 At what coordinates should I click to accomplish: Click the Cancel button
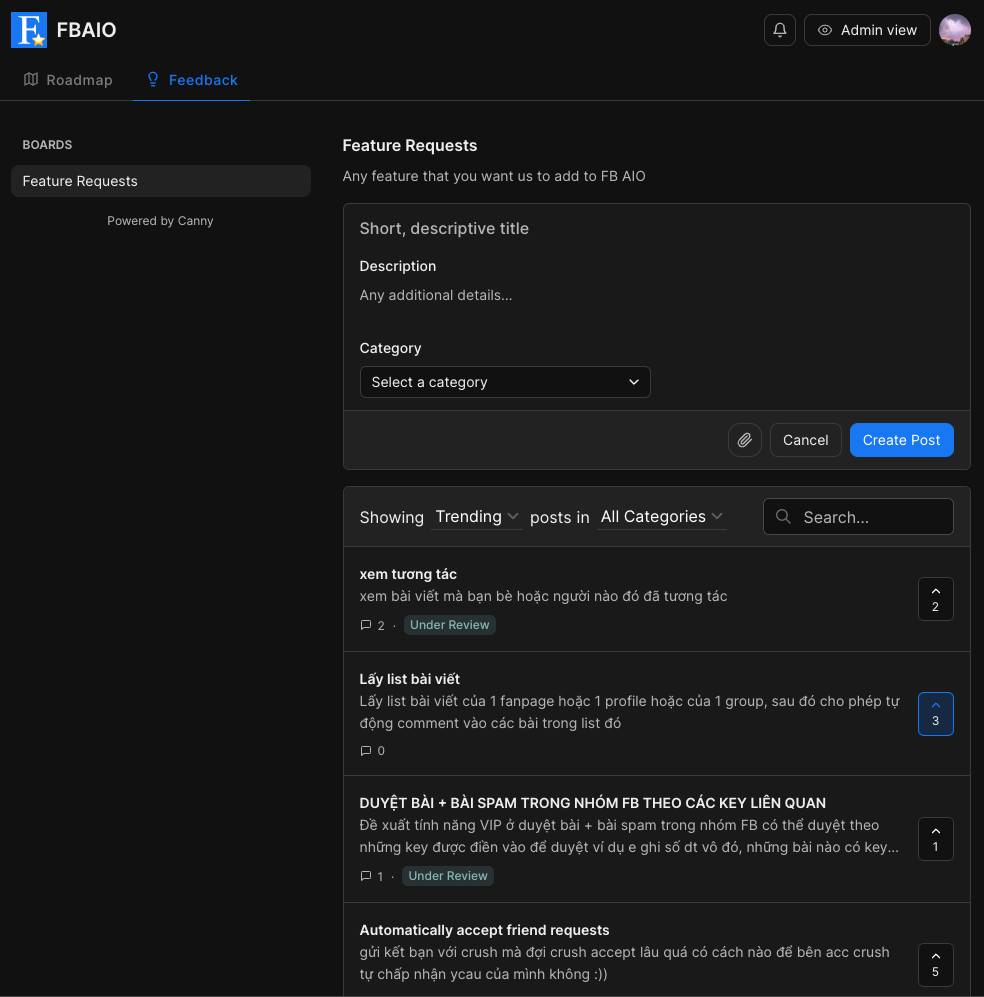pos(805,440)
